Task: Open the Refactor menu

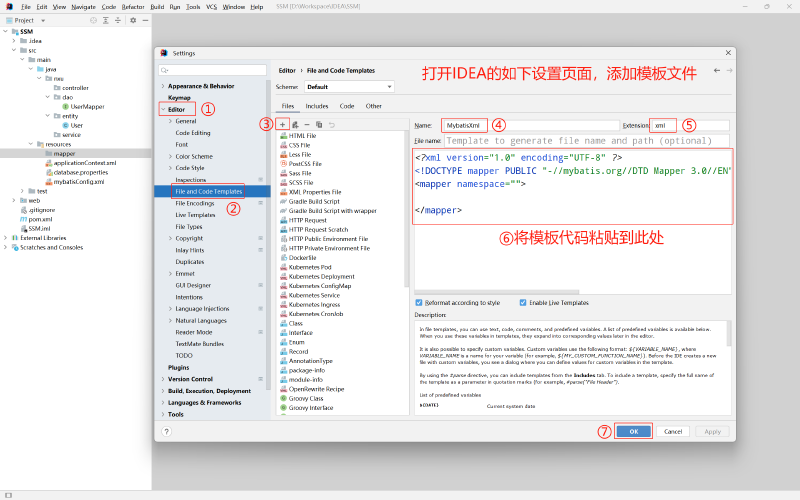Action: point(133,7)
